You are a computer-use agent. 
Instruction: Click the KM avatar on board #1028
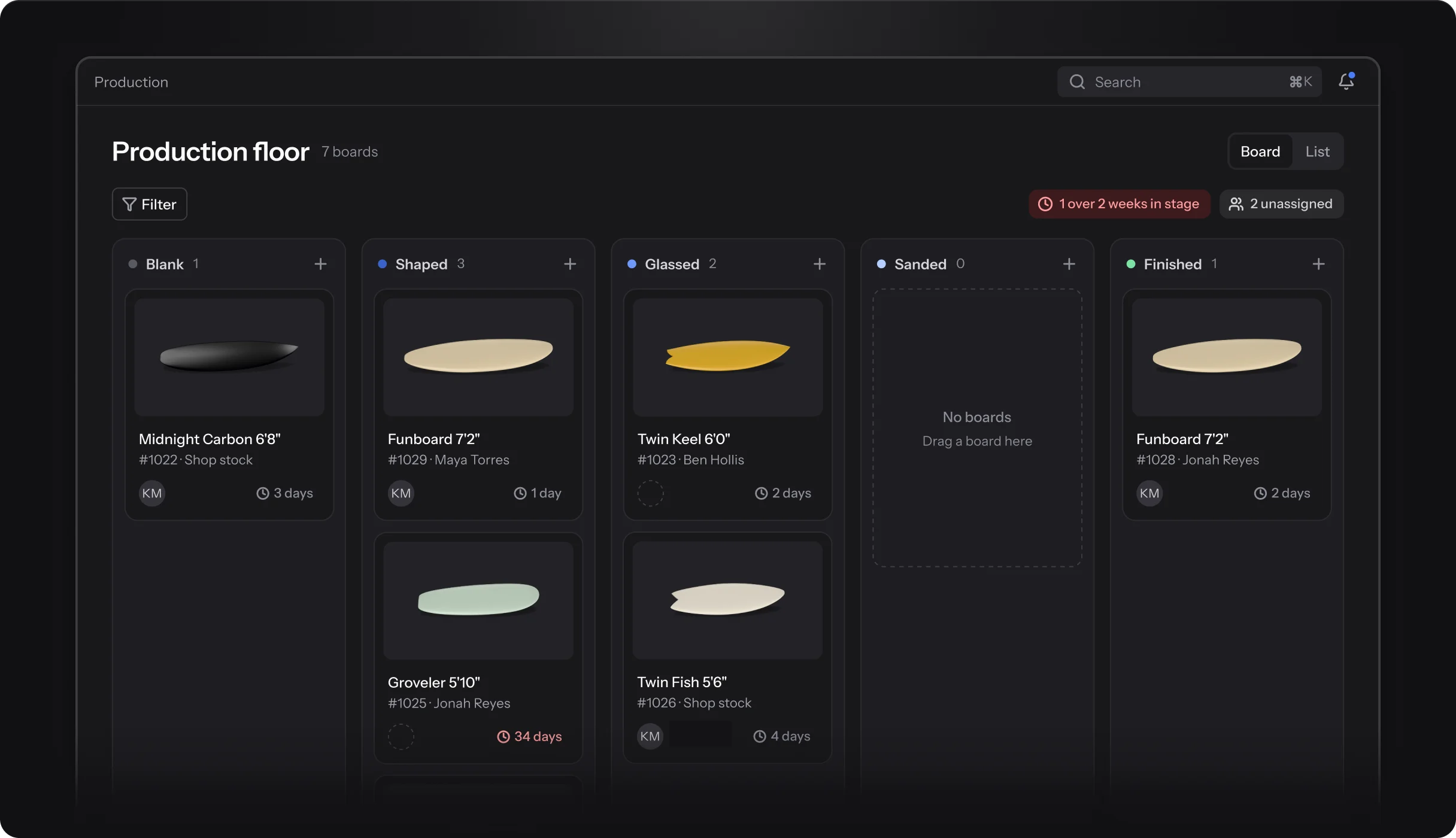(x=1149, y=493)
